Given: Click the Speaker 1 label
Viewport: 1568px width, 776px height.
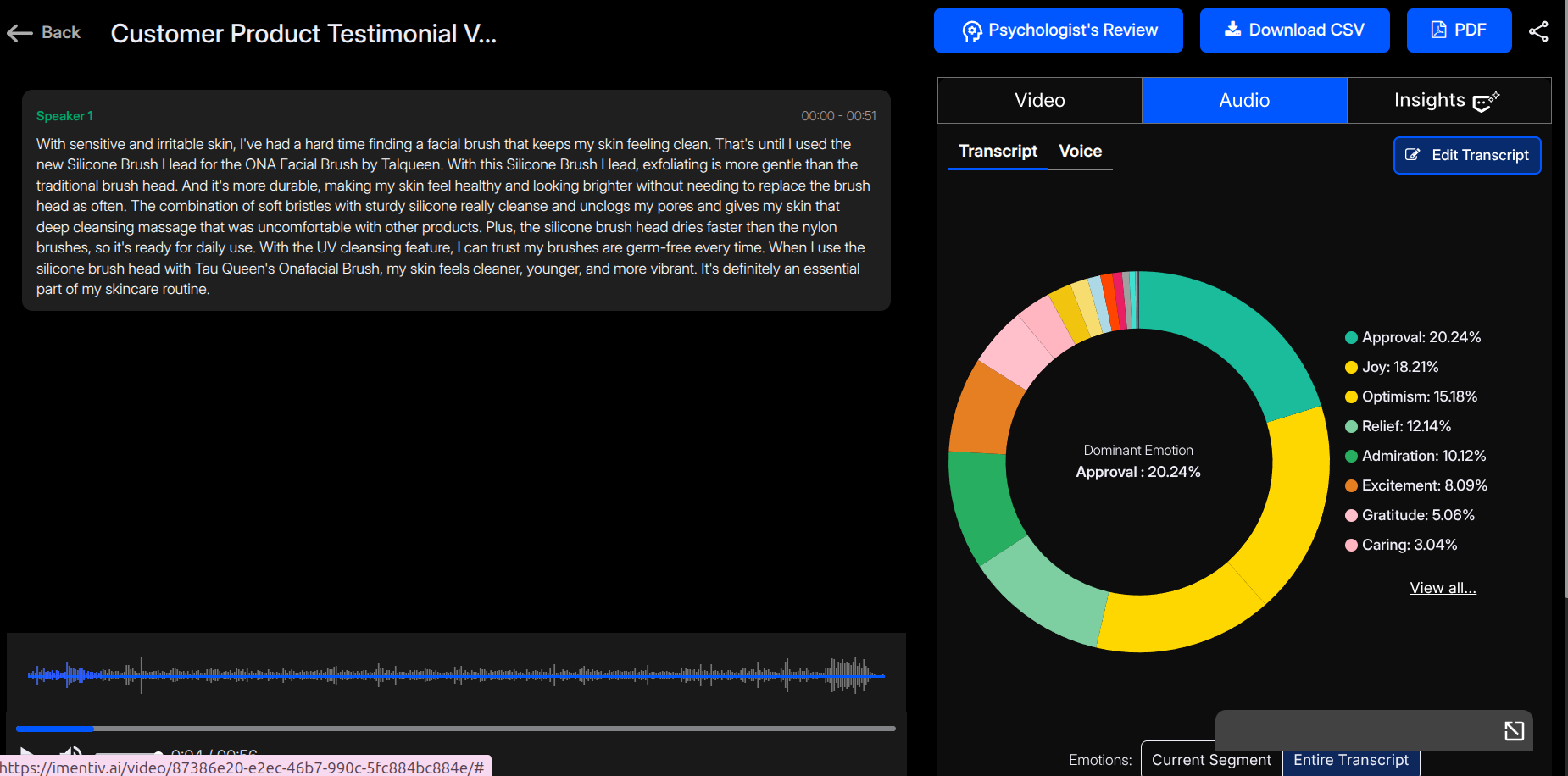Looking at the screenshot, I should (64, 116).
